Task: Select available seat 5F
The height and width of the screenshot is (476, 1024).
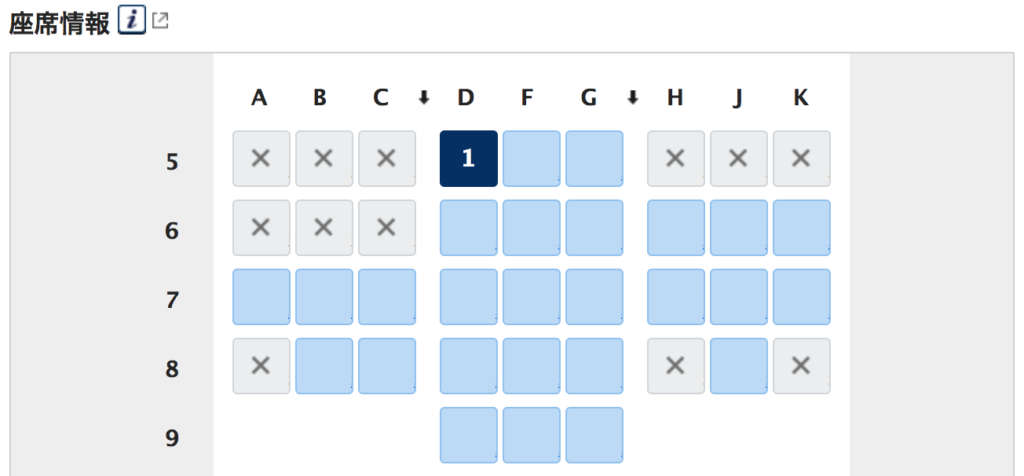Action: coord(532,159)
